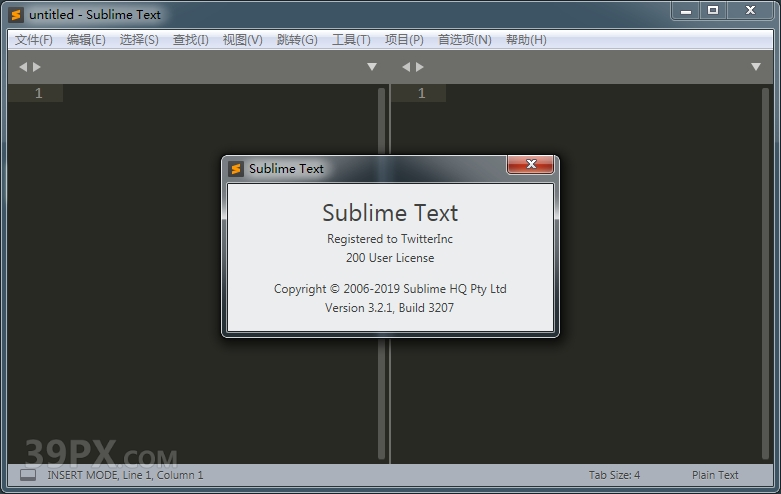The width and height of the screenshot is (781, 494).
Task: Click the Copyright 2006-2019 Sublime HQ line
Action: [x=390, y=289]
